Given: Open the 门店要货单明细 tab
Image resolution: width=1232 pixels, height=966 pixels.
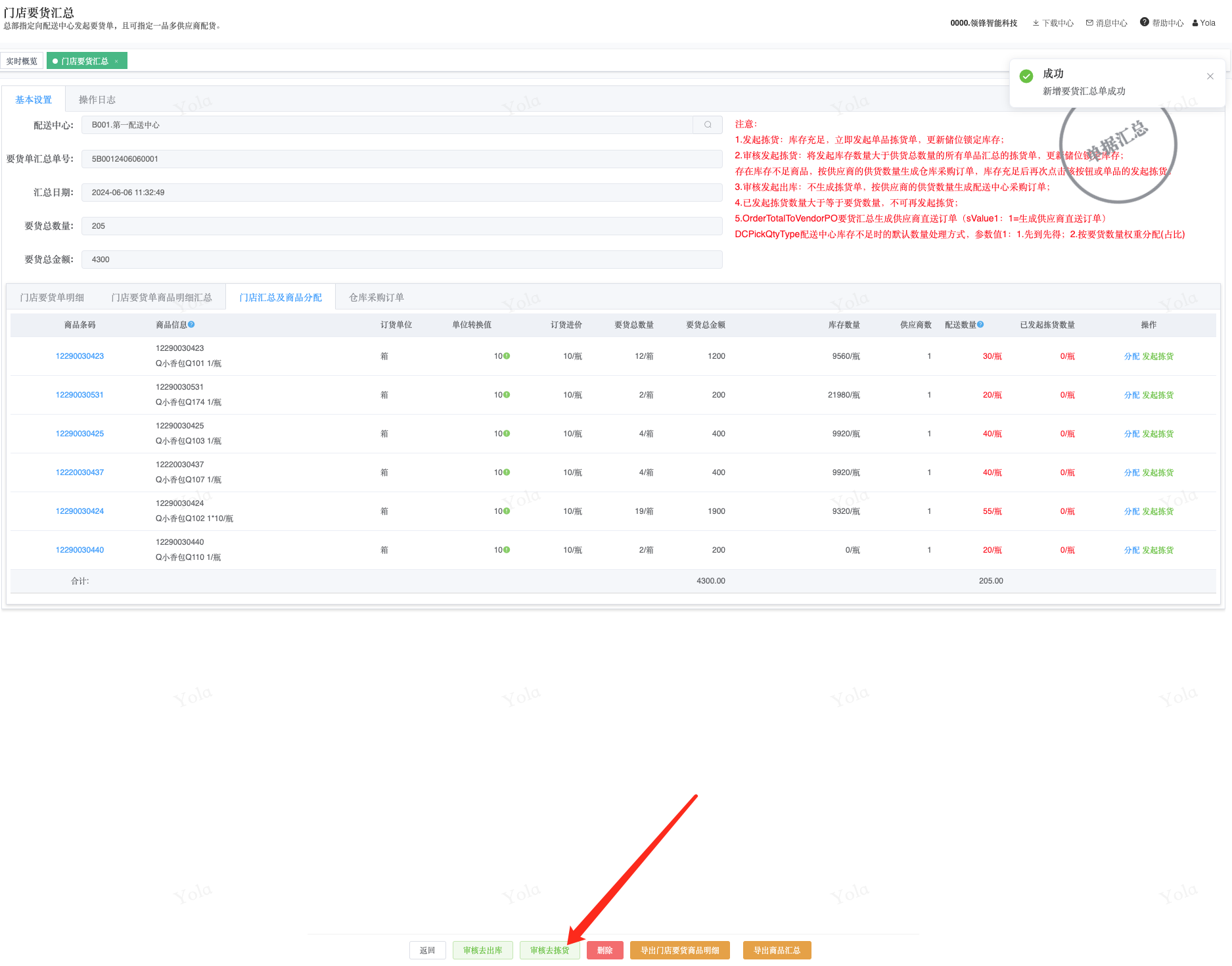Looking at the screenshot, I should click(x=52, y=298).
